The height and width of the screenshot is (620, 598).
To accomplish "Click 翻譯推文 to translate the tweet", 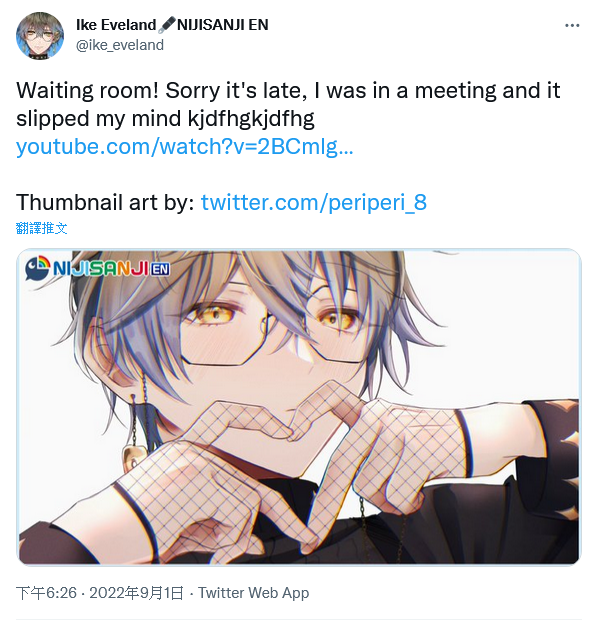I will 42,228.
